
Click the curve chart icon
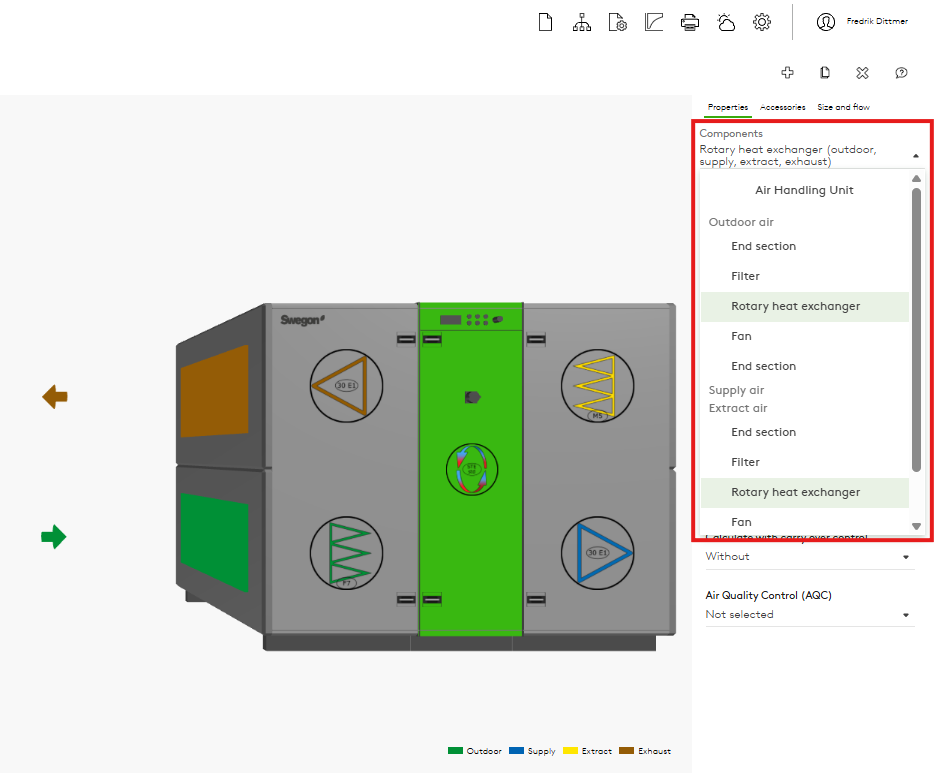pos(654,22)
